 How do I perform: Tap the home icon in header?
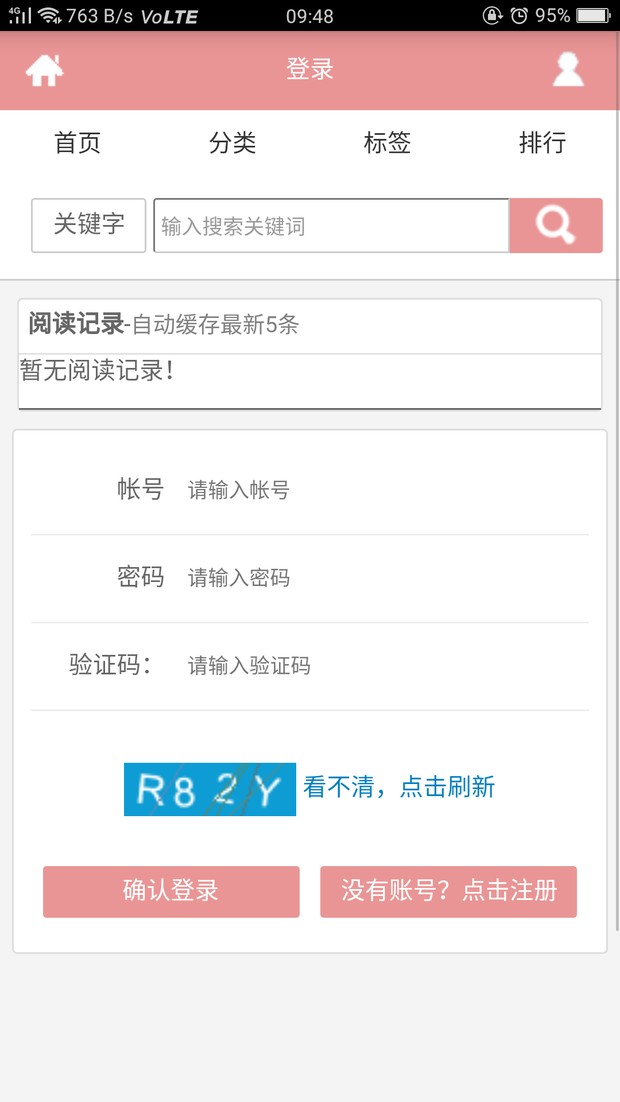[x=44, y=70]
